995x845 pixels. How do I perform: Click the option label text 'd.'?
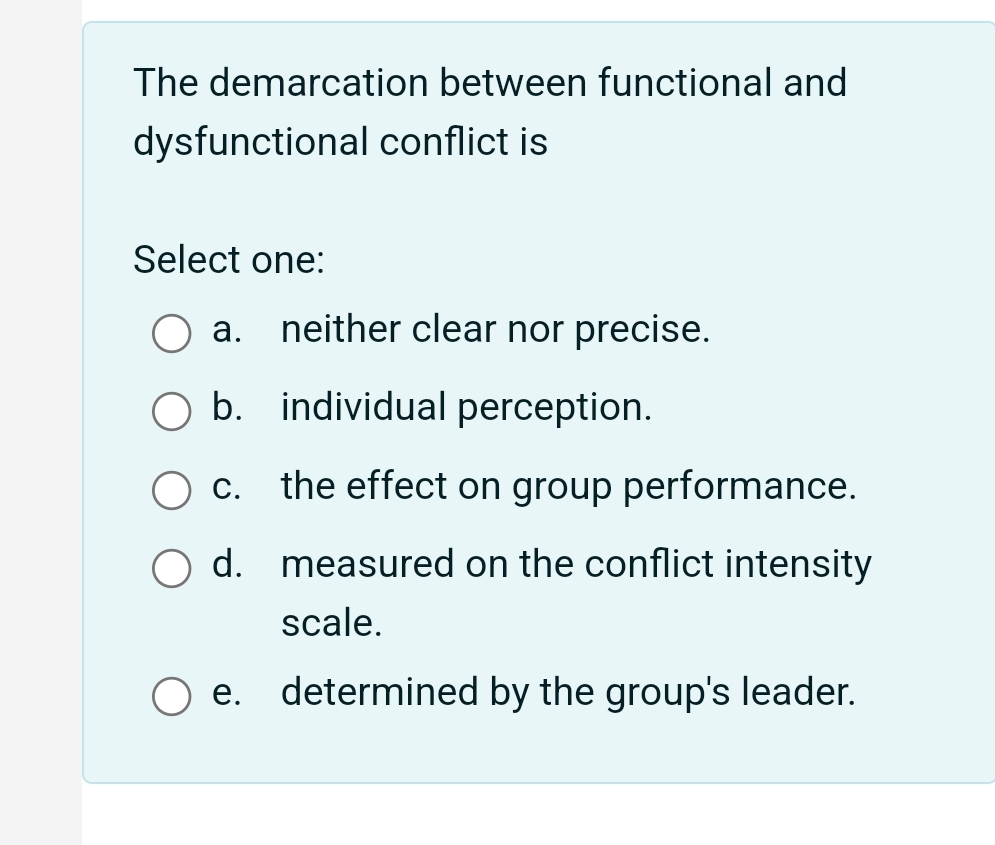[x=226, y=565]
